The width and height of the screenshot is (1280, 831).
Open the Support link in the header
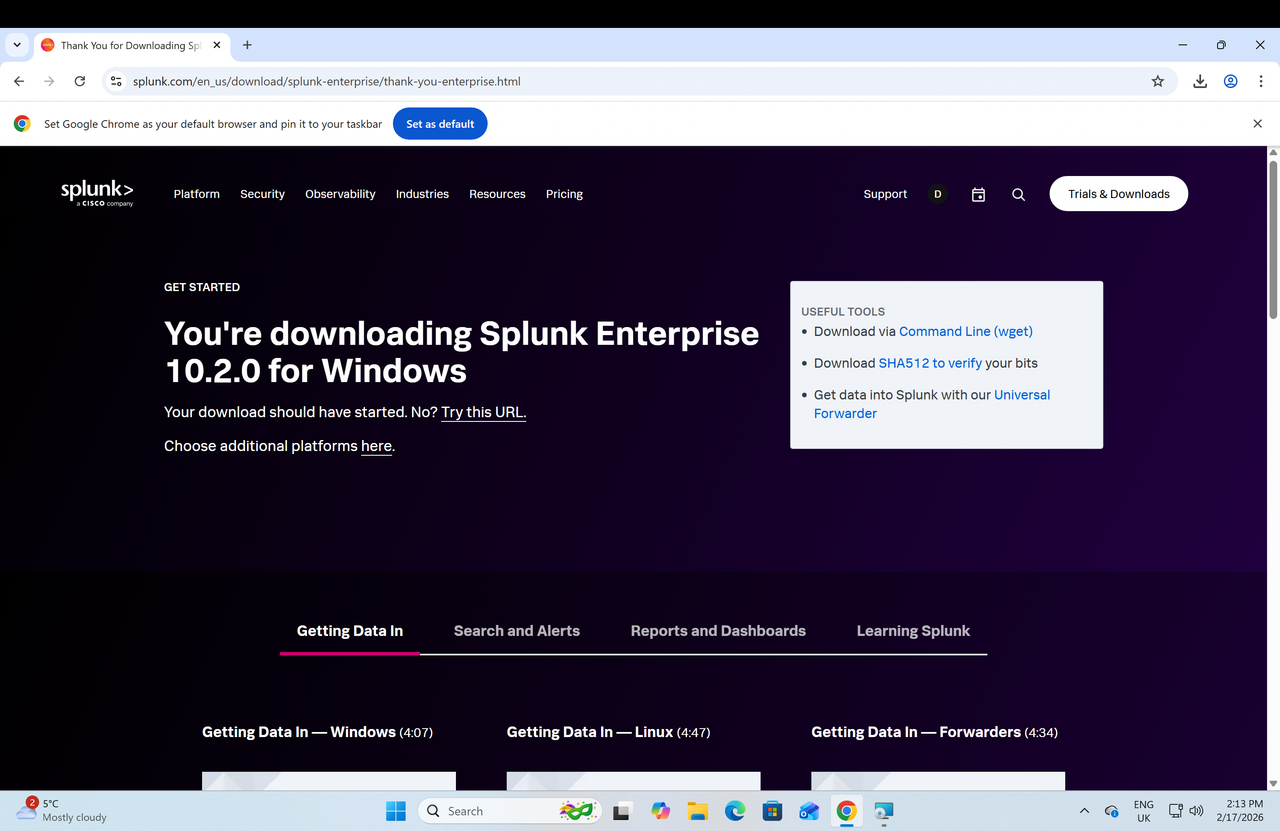click(x=885, y=194)
